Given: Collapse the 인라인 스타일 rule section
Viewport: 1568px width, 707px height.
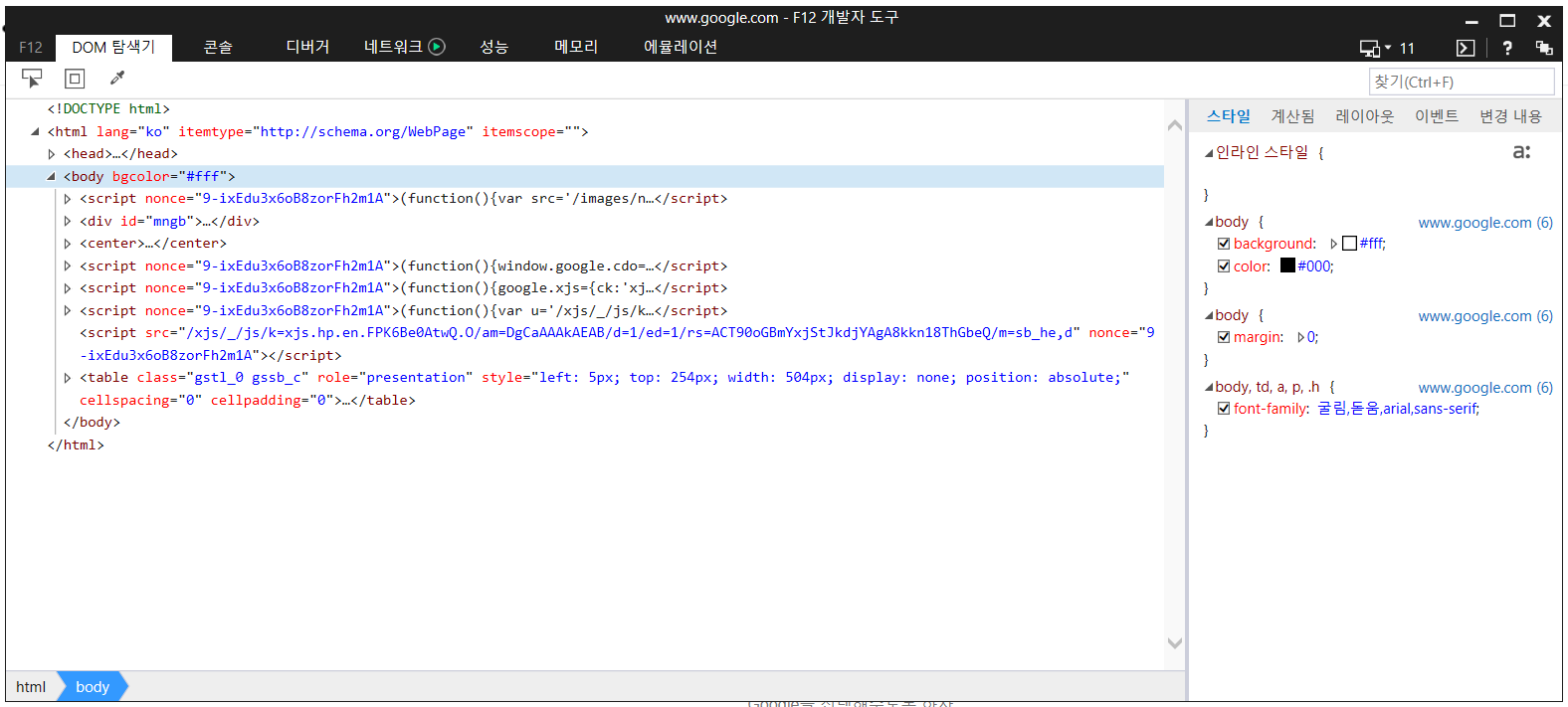Looking at the screenshot, I should pyautogui.click(x=1209, y=153).
